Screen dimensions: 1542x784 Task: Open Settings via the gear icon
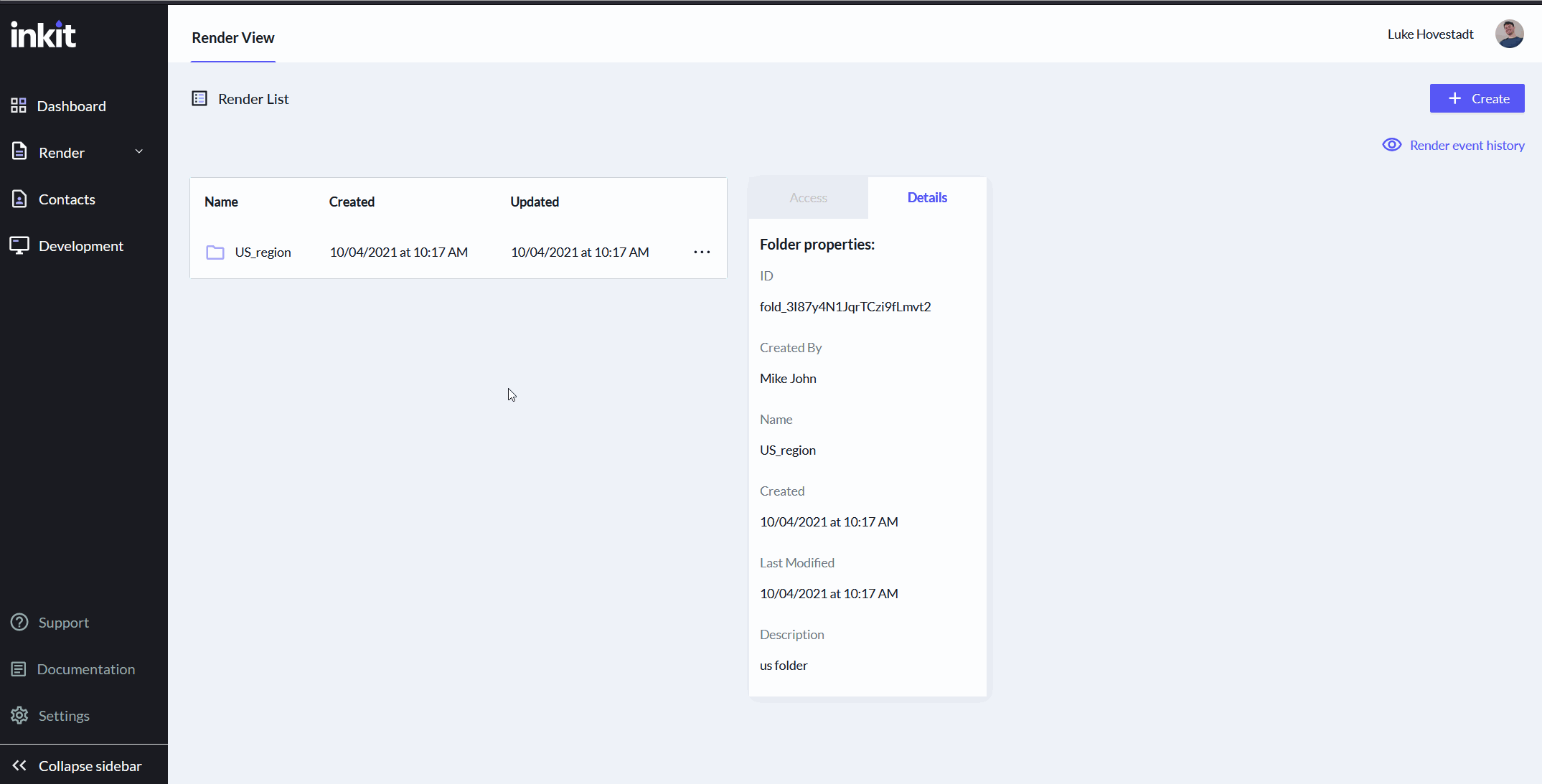(19, 716)
